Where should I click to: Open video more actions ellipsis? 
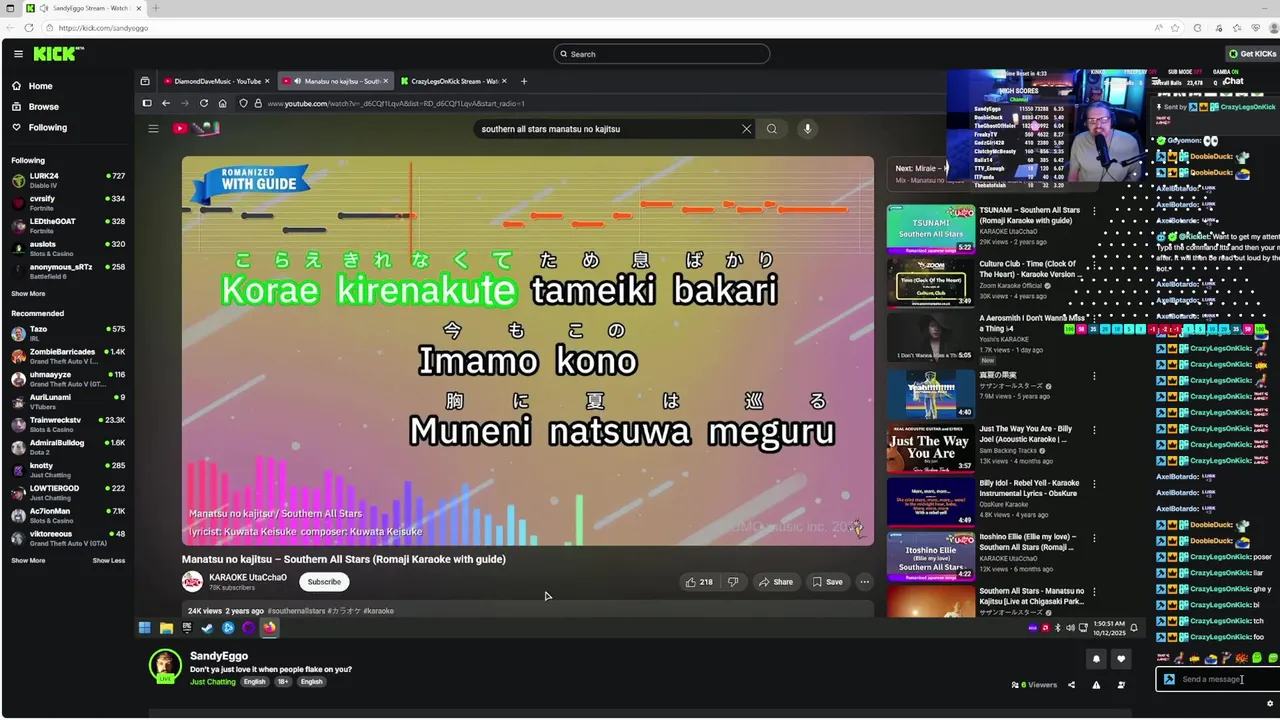(864, 582)
